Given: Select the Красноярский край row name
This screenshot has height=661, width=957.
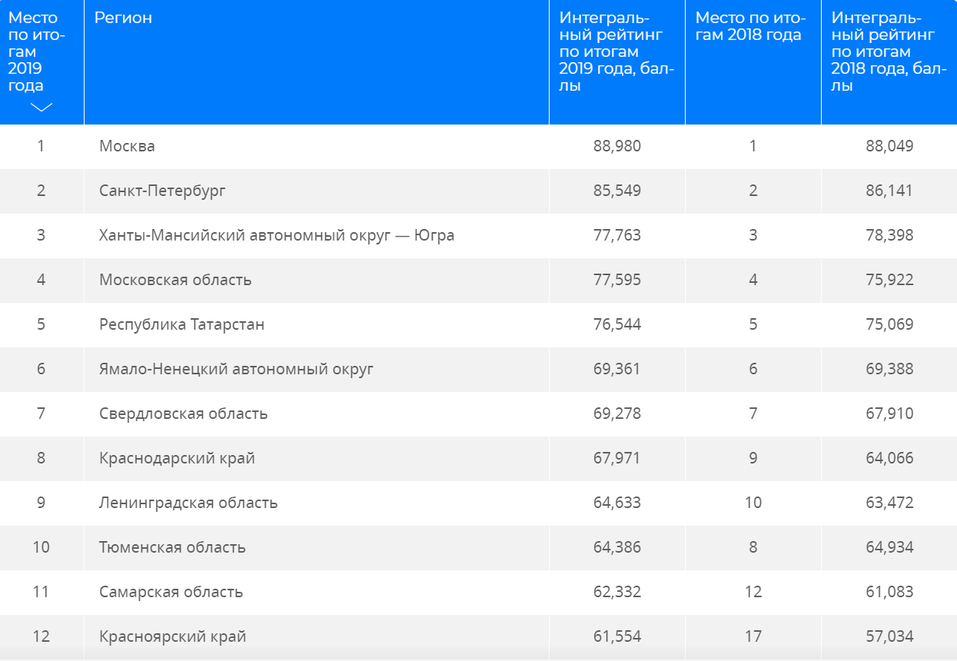Looking at the screenshot, I should [172, 636].
